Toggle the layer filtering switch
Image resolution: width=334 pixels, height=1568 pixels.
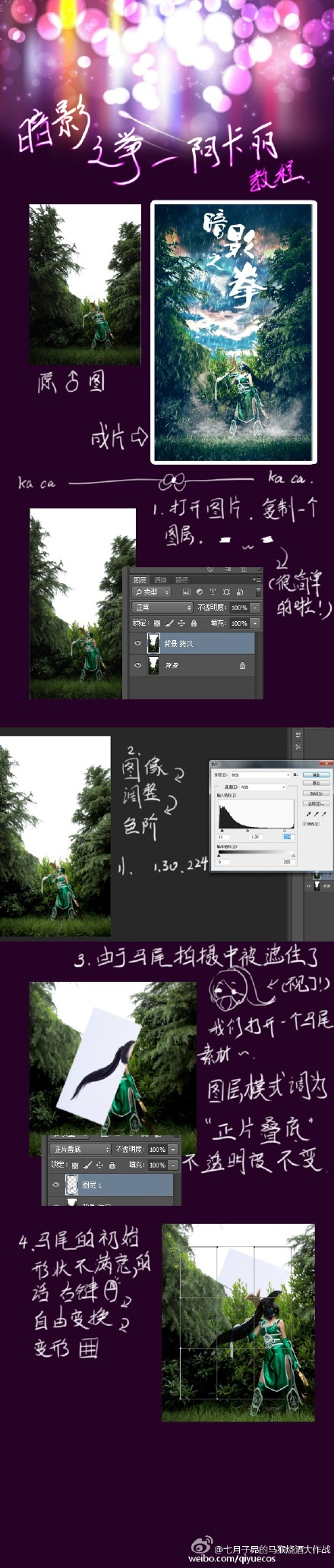tap(257, 592)
